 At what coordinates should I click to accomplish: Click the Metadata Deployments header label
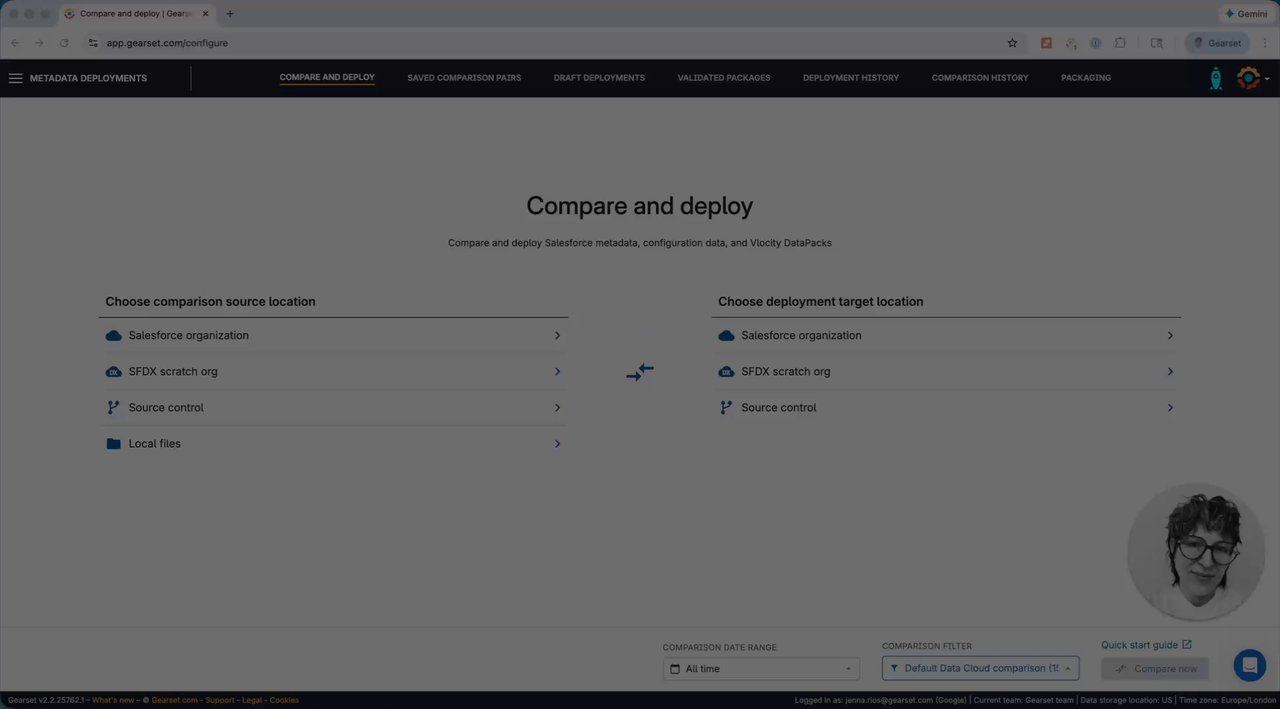click(x=88, y=78)
